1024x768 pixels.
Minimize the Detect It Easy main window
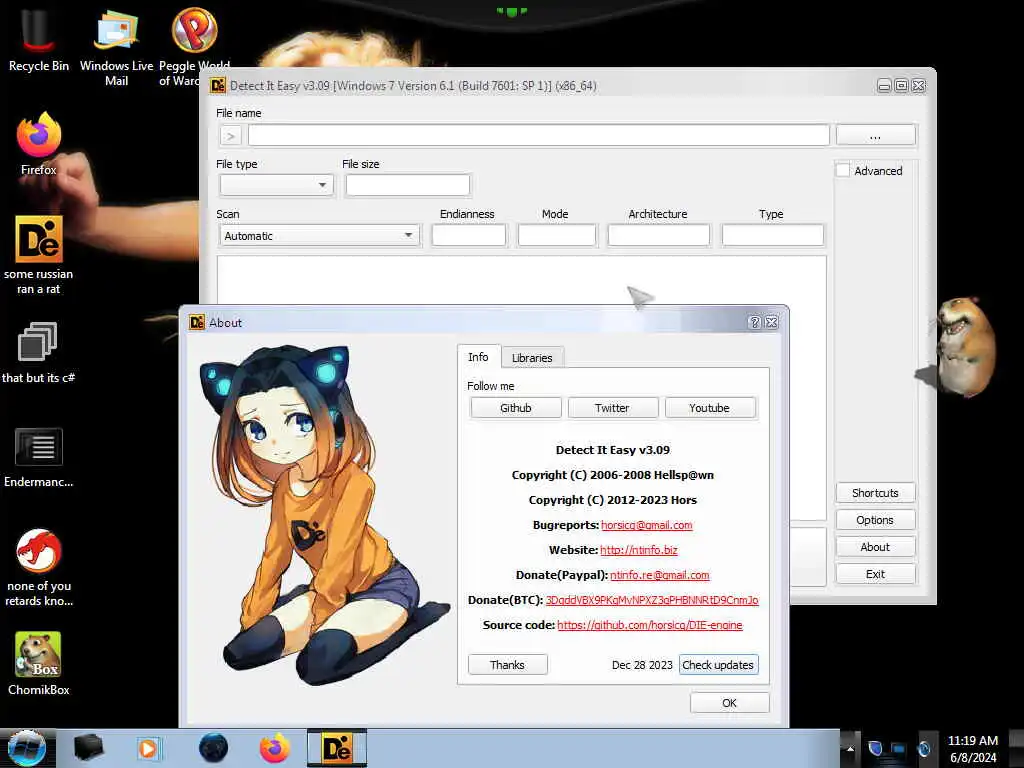pos(884,86)
